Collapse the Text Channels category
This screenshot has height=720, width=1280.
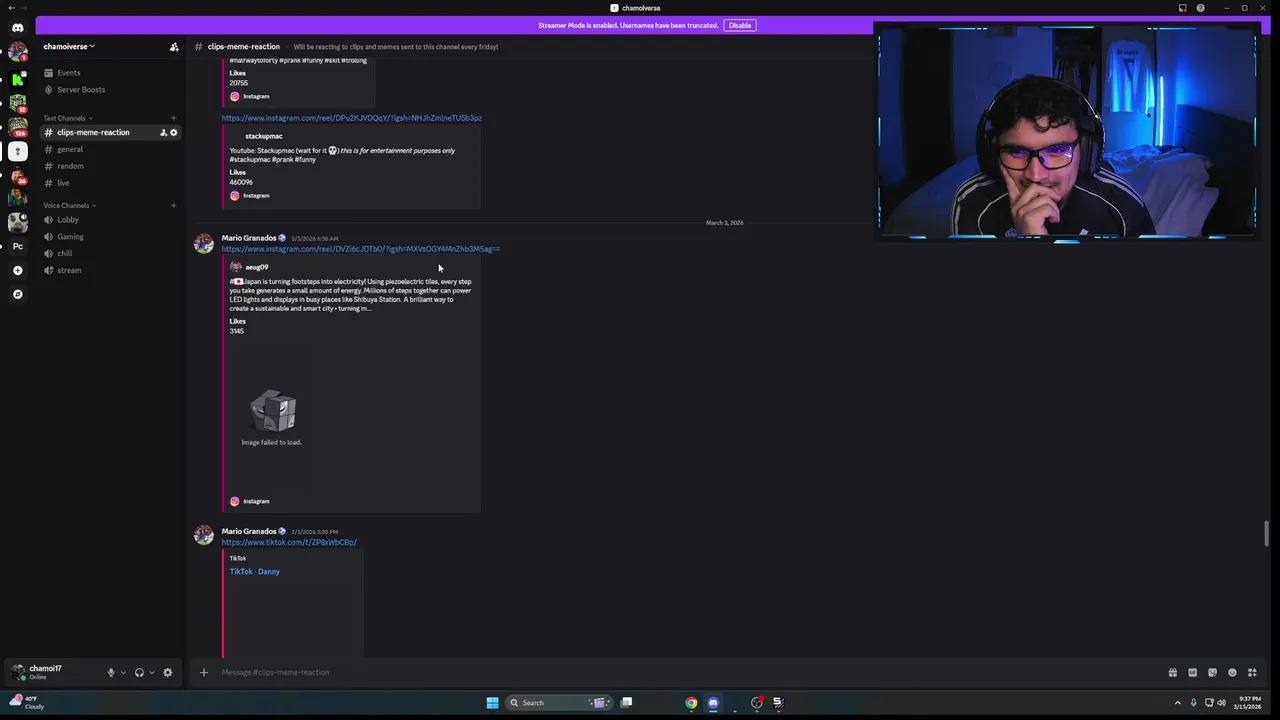click(x=67, y=118)
